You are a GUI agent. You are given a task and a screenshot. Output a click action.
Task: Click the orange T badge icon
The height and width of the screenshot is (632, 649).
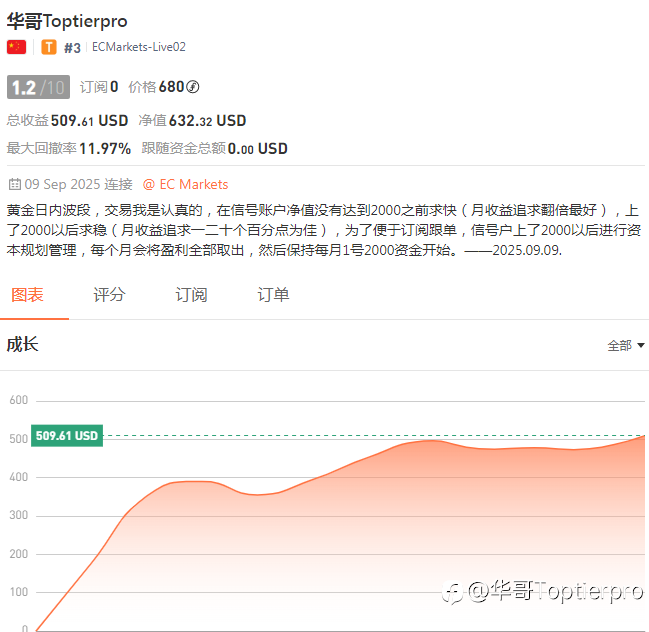pos(49,47)
